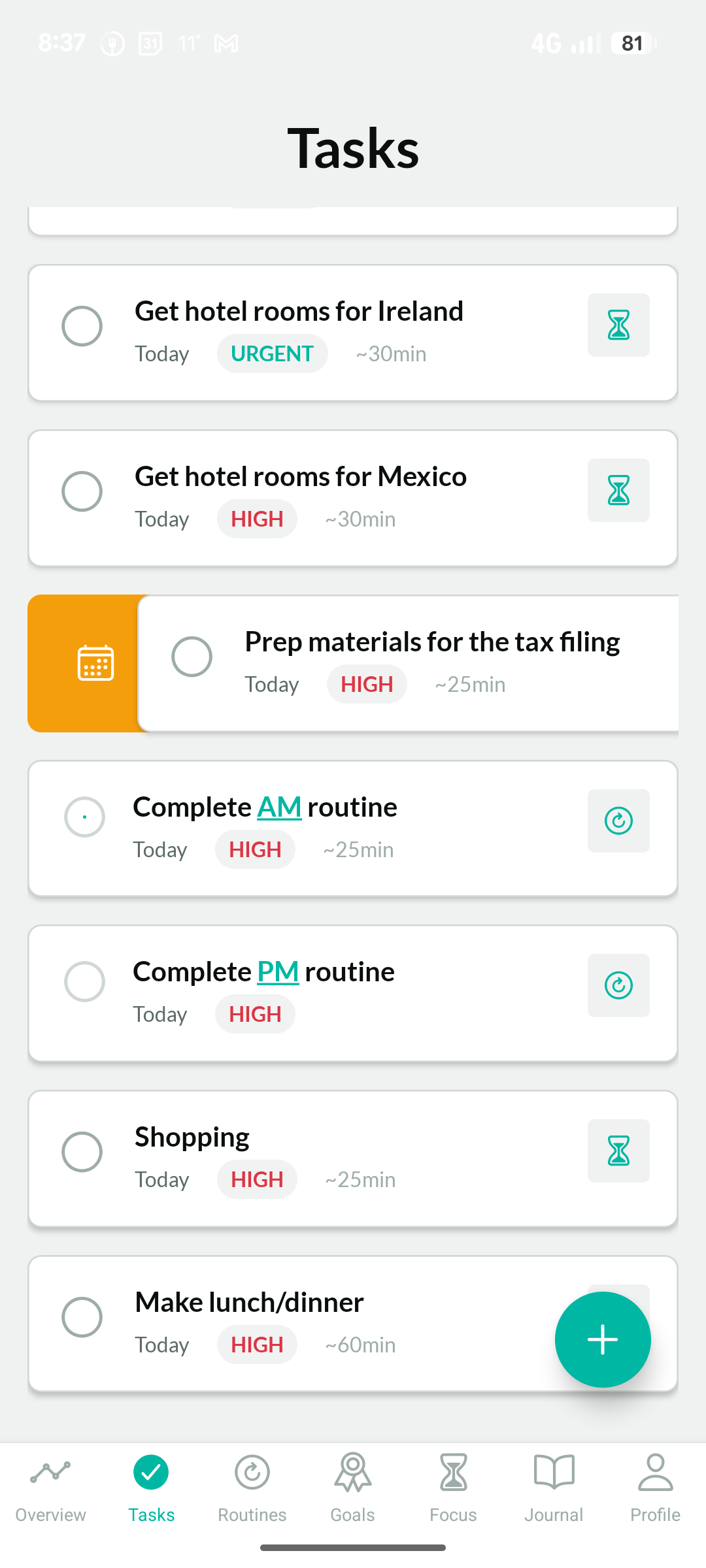Switch to the Overview tab
The image size is (706, 1568).
tap(50, 1484)
